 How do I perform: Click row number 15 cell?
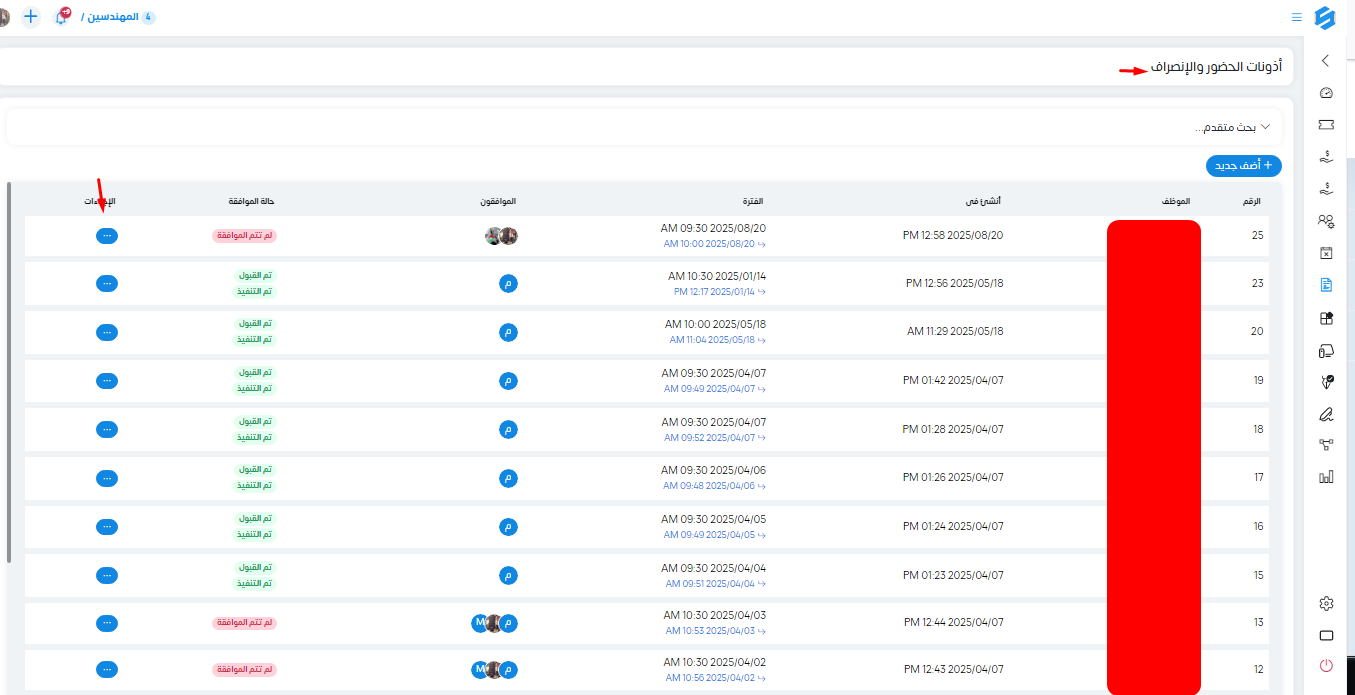pyautogui.click(x=1258, y=575)
